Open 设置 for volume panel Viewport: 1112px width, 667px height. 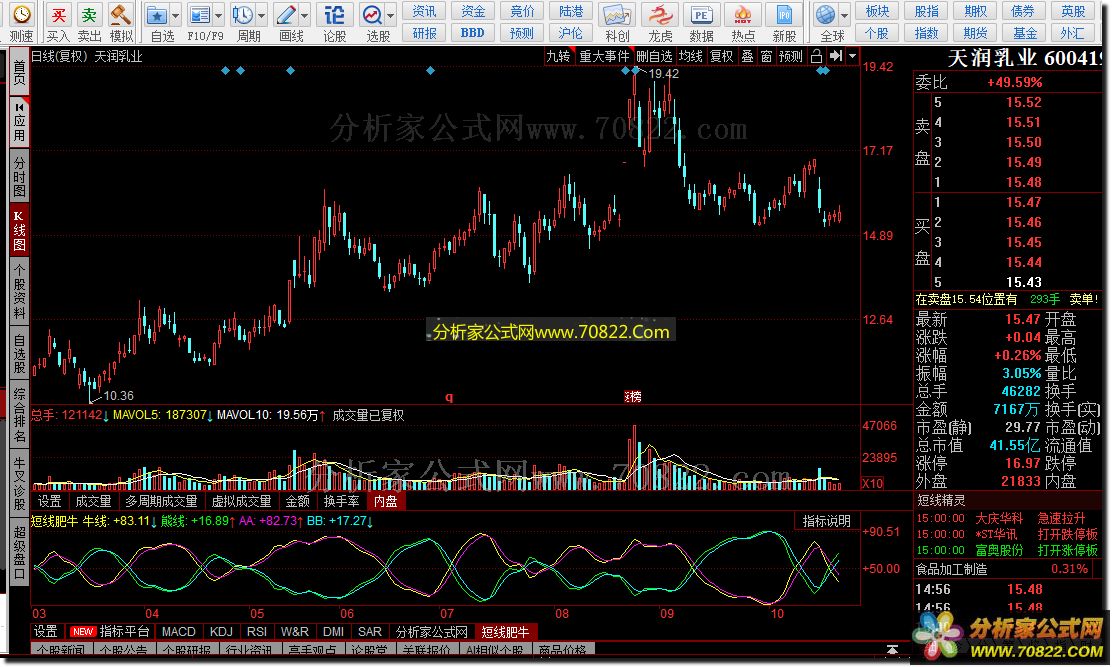click(x=49, y=501)
